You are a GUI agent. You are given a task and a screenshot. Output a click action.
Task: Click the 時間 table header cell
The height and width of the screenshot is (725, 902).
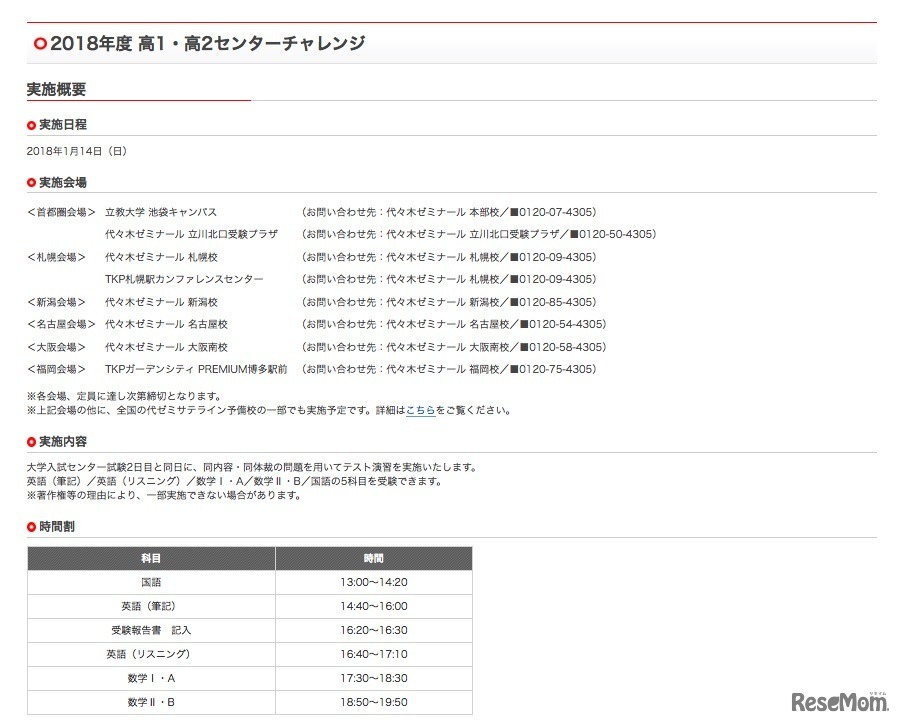pos(372,558)
